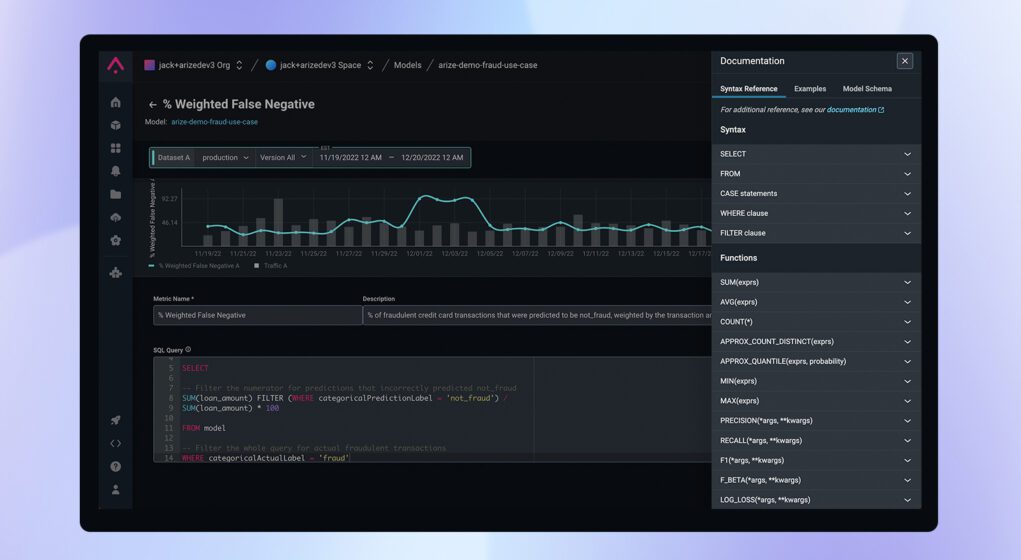The height and width of the screenshot is (560, 1021).
Task: Open the rocket icon in sidebar
Action: [115, 420]
